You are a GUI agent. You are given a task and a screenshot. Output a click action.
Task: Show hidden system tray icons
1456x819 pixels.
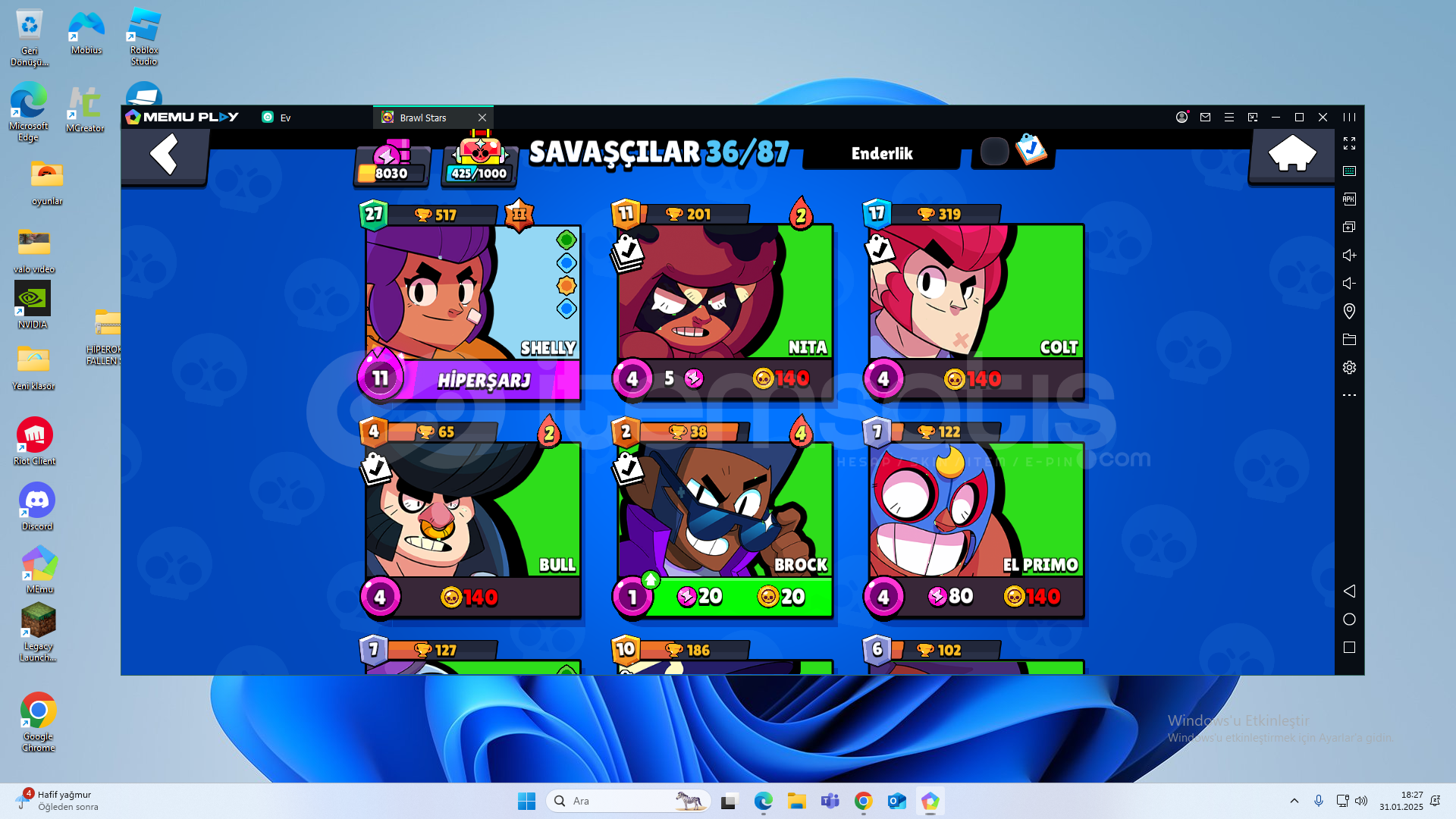[x=1294, y=801]
